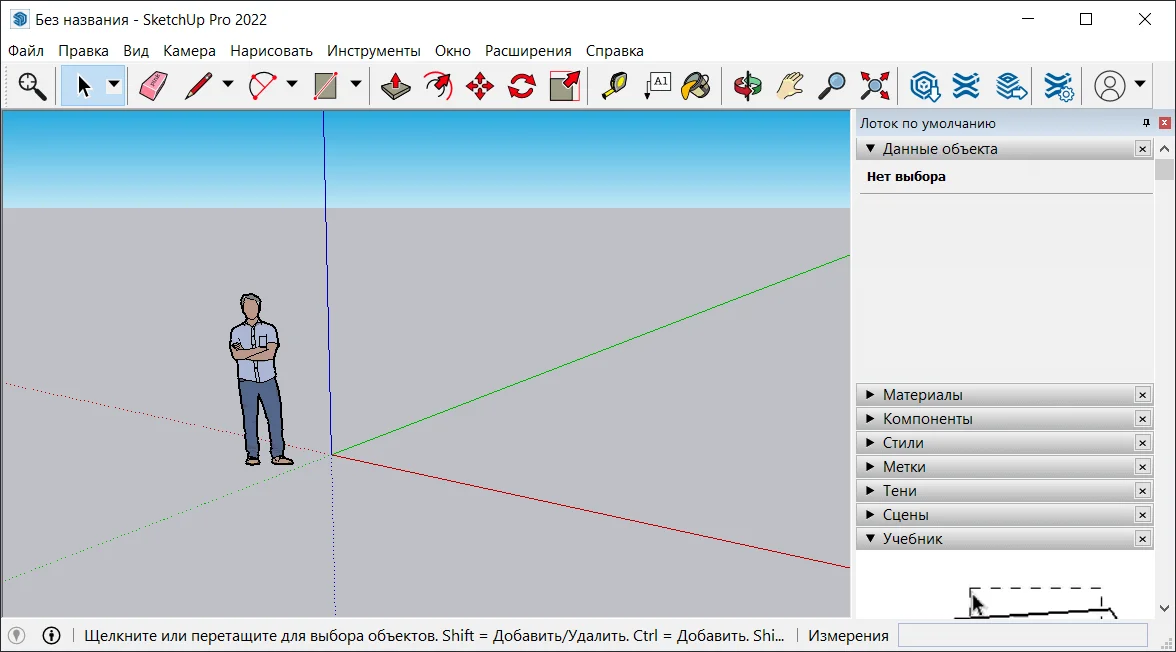Click the Измерения input box
Screen dimensions: 1176x652
1023,635
